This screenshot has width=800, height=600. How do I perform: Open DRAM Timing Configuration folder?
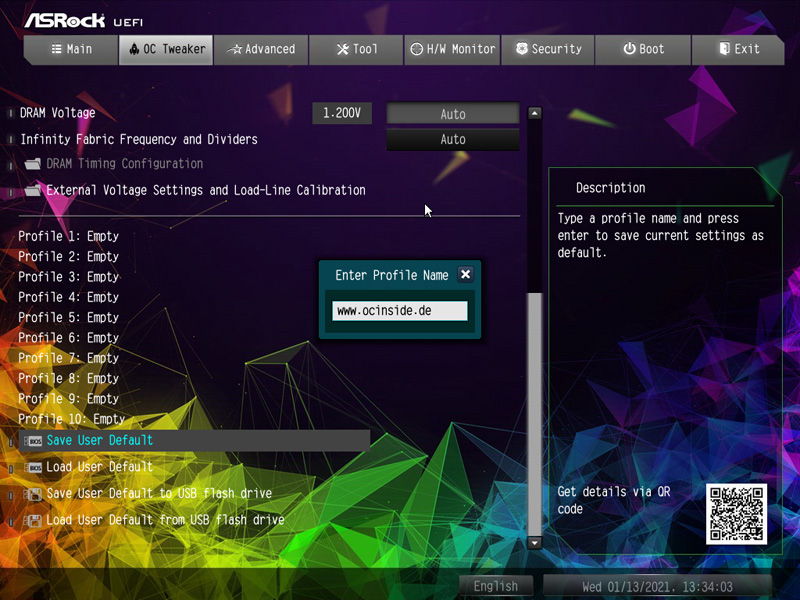click(x=124, y=164)
